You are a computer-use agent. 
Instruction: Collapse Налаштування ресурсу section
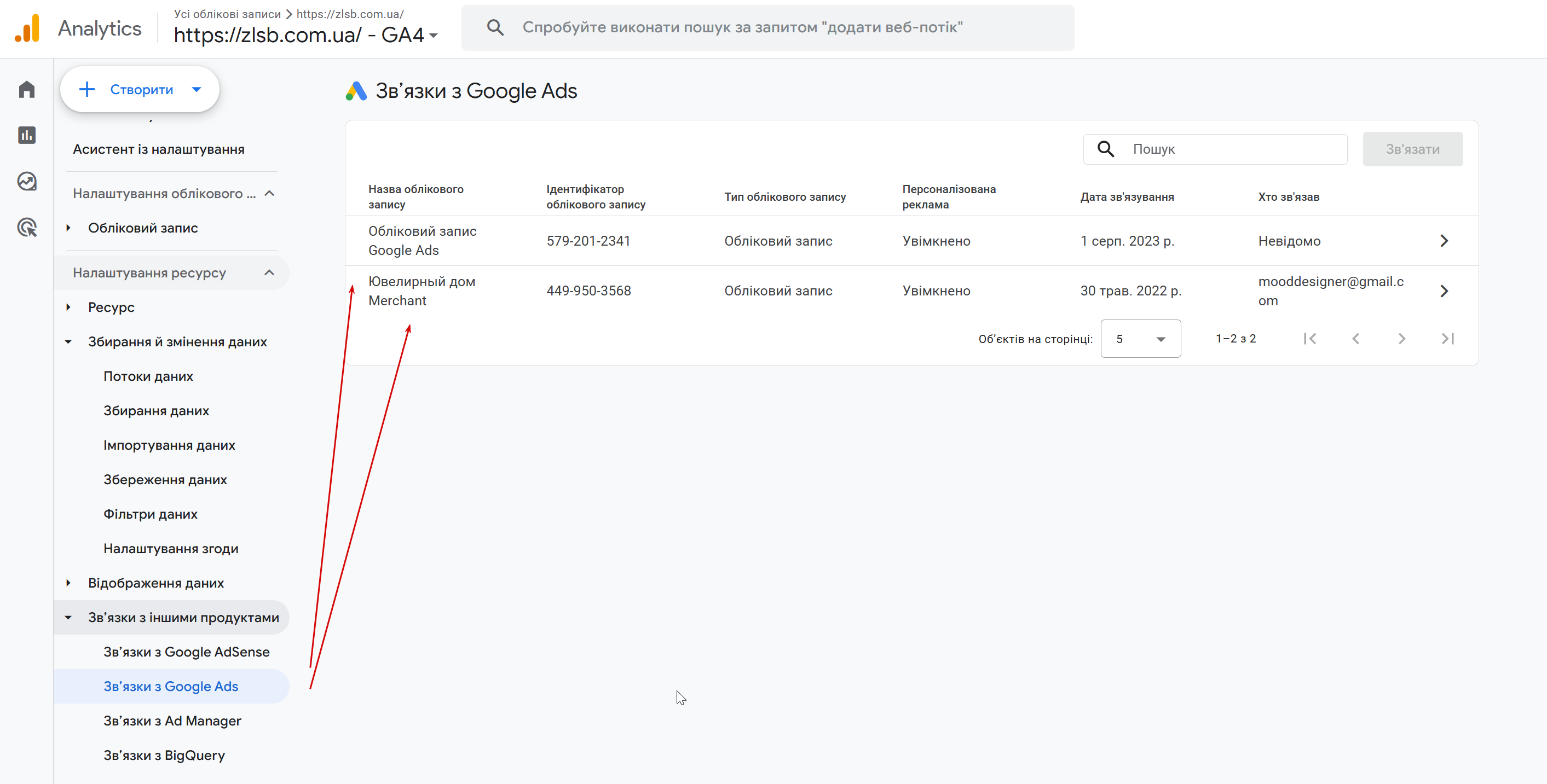(x=269, y=272)
